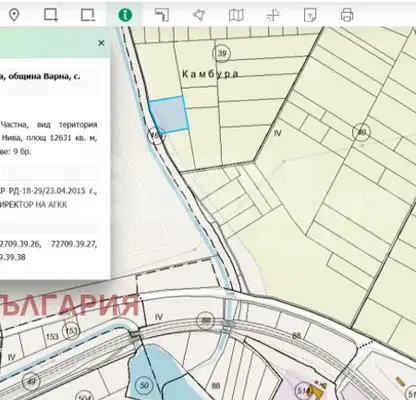Toggle the green info tool
416x400 pixels.
[x=125, y=15]
